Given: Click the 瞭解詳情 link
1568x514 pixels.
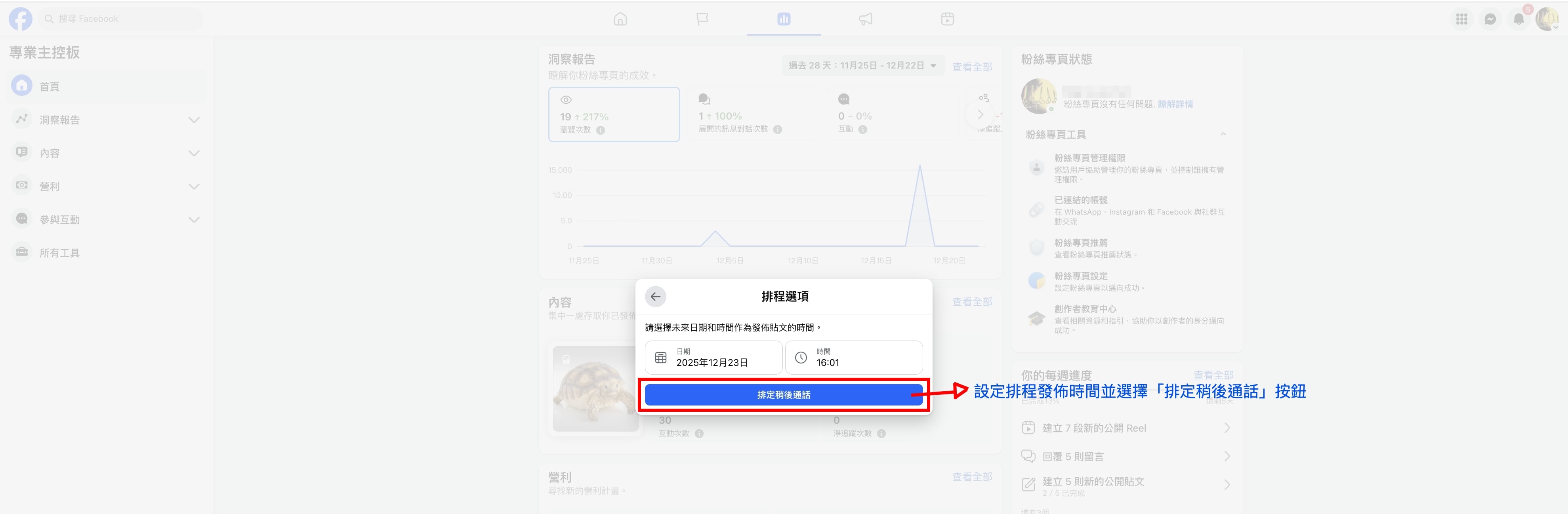Looking at the screenshot, I should [x=1175, y=105].
